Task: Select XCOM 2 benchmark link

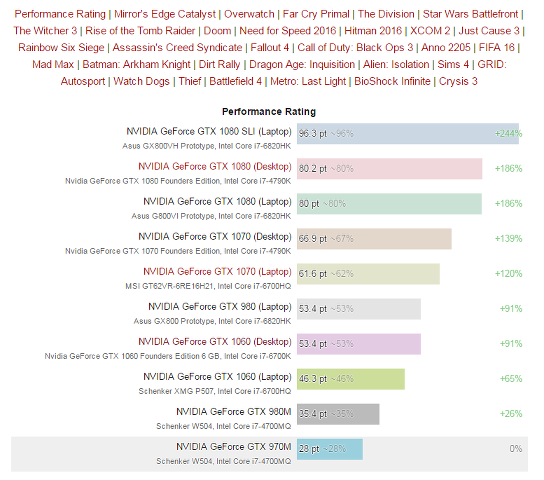Action: (x=430, y=31)
